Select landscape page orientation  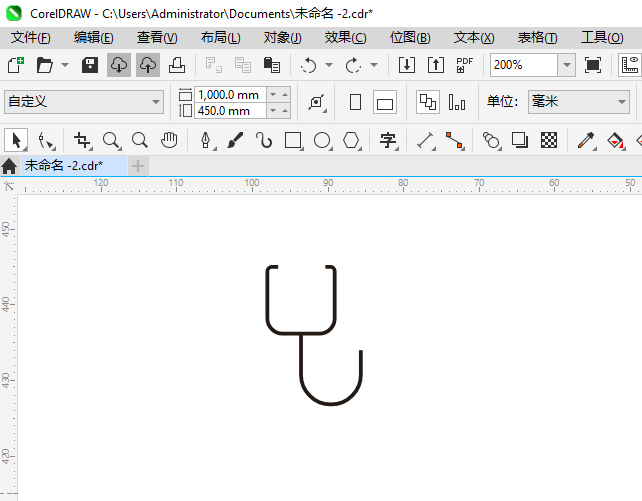[x=385, y=102]
